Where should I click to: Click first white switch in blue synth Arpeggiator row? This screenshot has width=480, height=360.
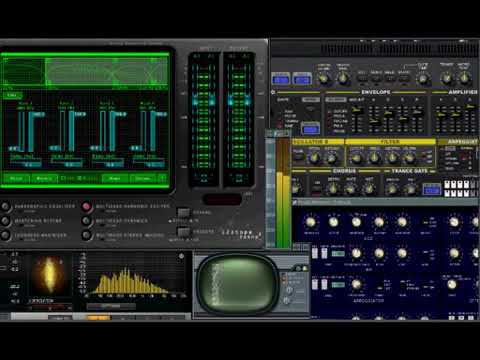click(x=315, y=284)
